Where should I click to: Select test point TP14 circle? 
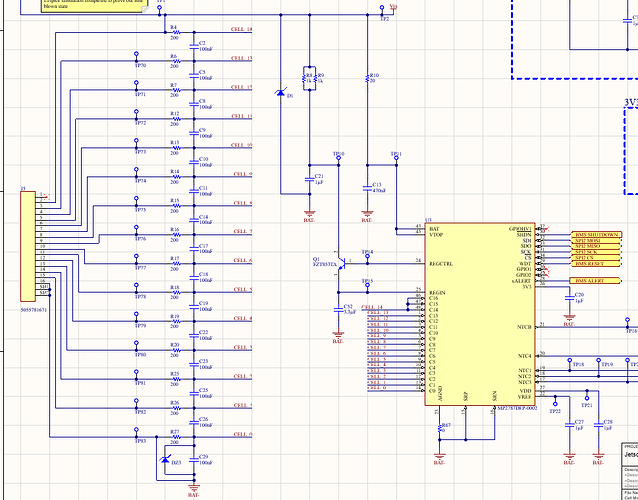[x=367, y=256]
